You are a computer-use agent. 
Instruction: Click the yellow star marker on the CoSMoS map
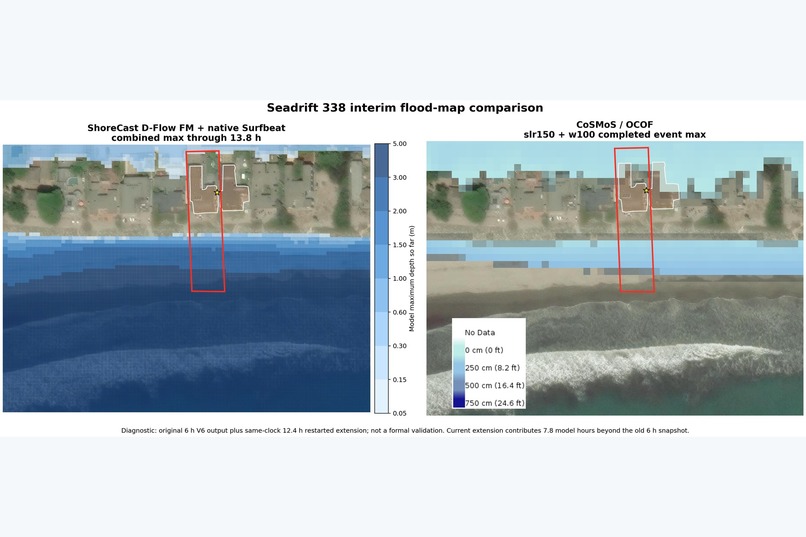coord(646,191)
